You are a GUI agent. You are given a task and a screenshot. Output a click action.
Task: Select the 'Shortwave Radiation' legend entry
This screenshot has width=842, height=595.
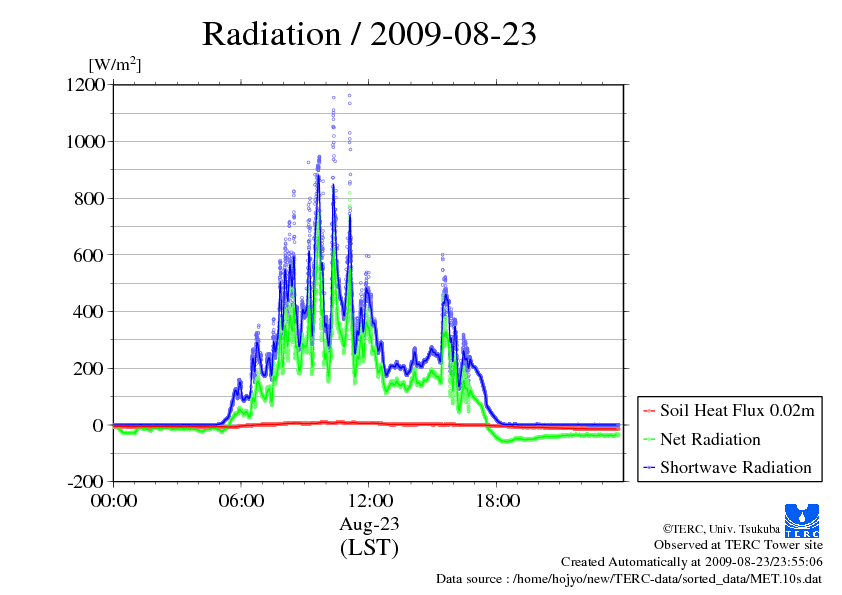pyautogui.click(x=727, y=467)
